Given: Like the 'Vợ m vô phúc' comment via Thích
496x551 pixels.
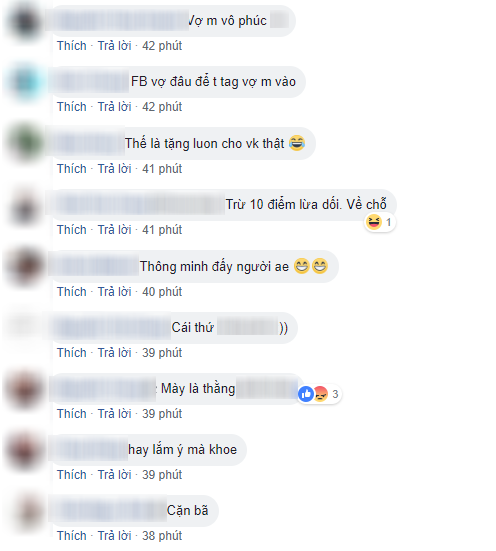Looking at the screenshot, I should tap(72, 46).
